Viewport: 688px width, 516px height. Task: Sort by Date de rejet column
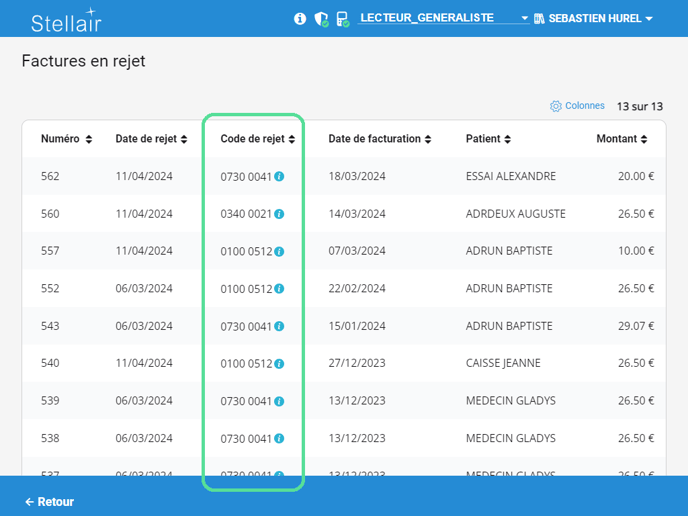coord(152,139)
